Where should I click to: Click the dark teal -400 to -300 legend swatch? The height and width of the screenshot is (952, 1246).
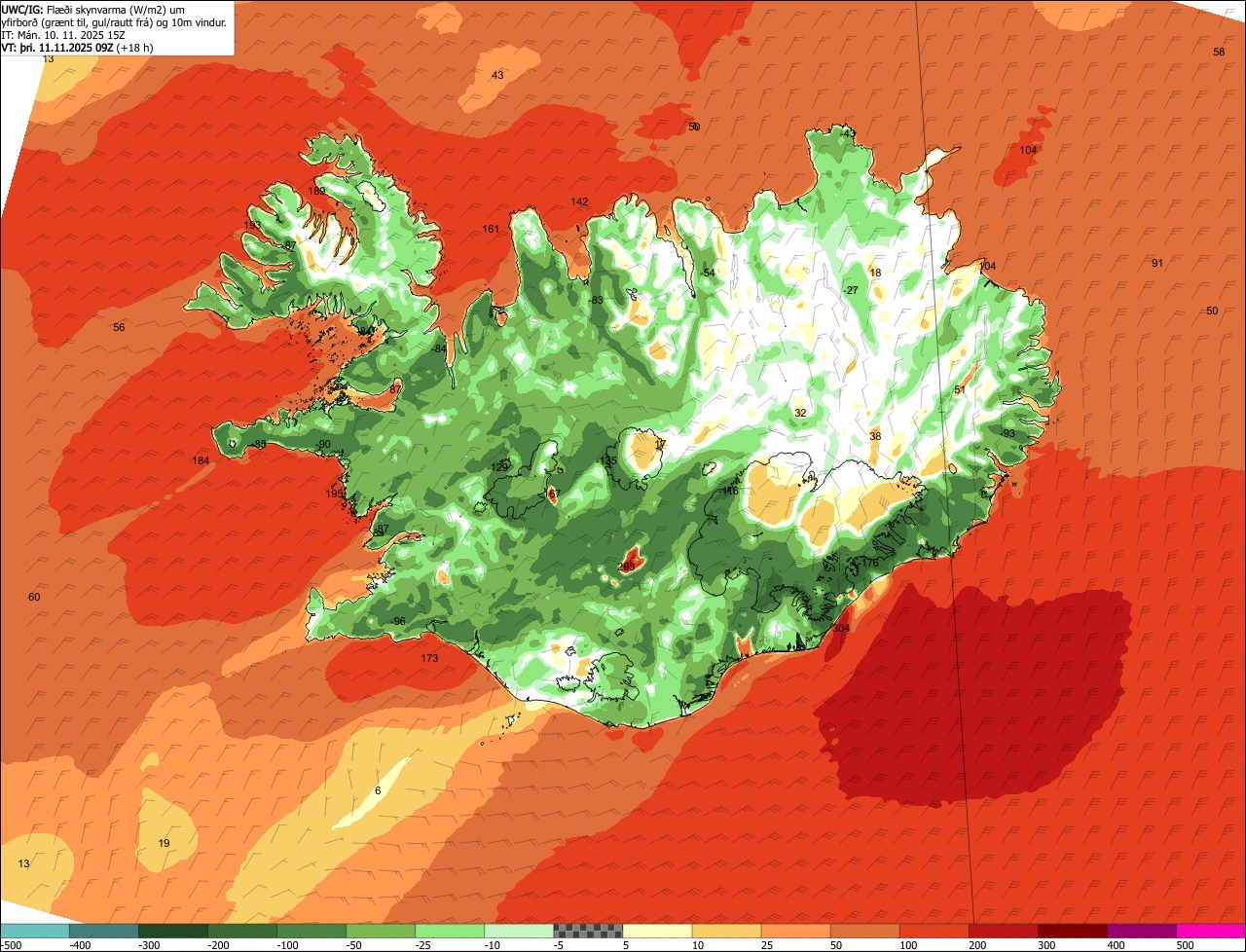[103, 931]
